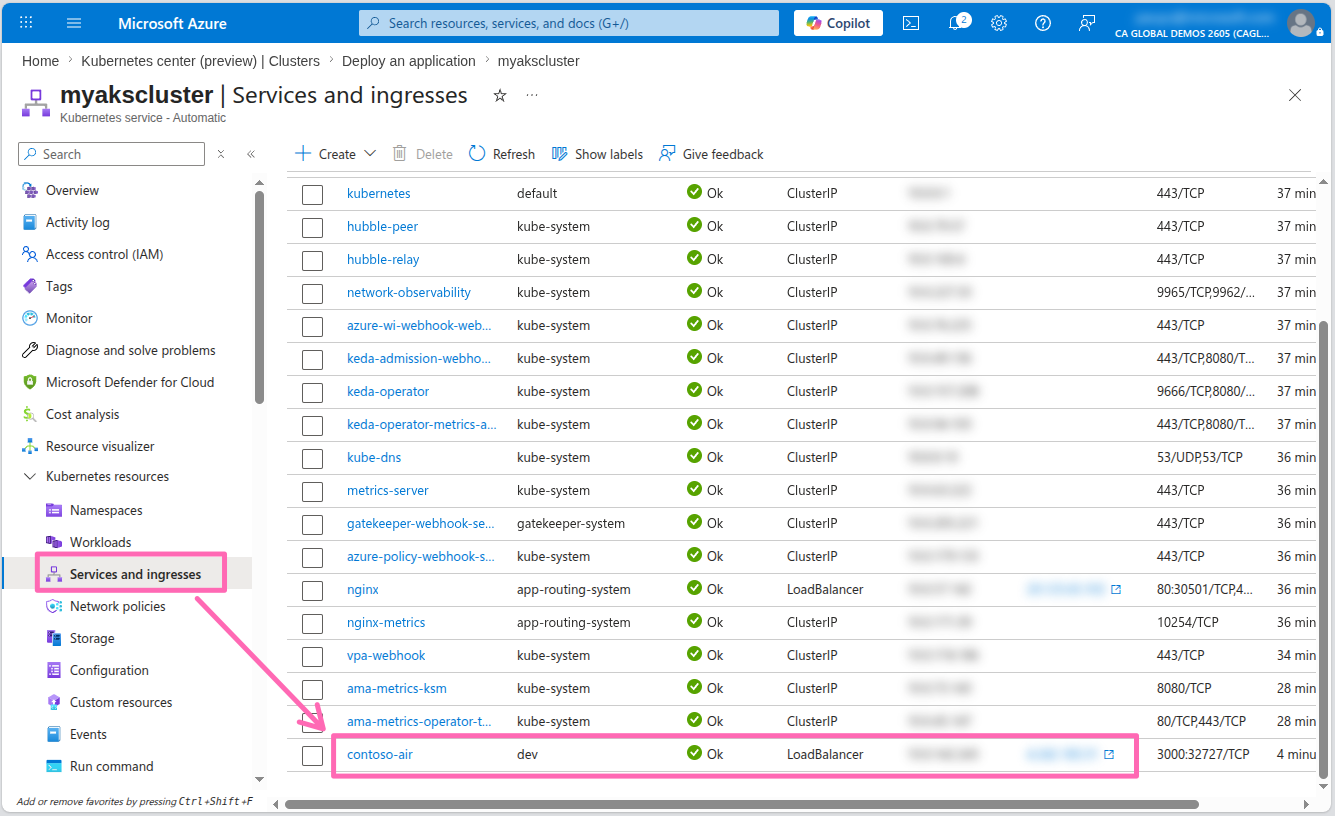1335x816 pixels.
Task: Collapse the sidebar with double chevron
Action: (251, 154)
